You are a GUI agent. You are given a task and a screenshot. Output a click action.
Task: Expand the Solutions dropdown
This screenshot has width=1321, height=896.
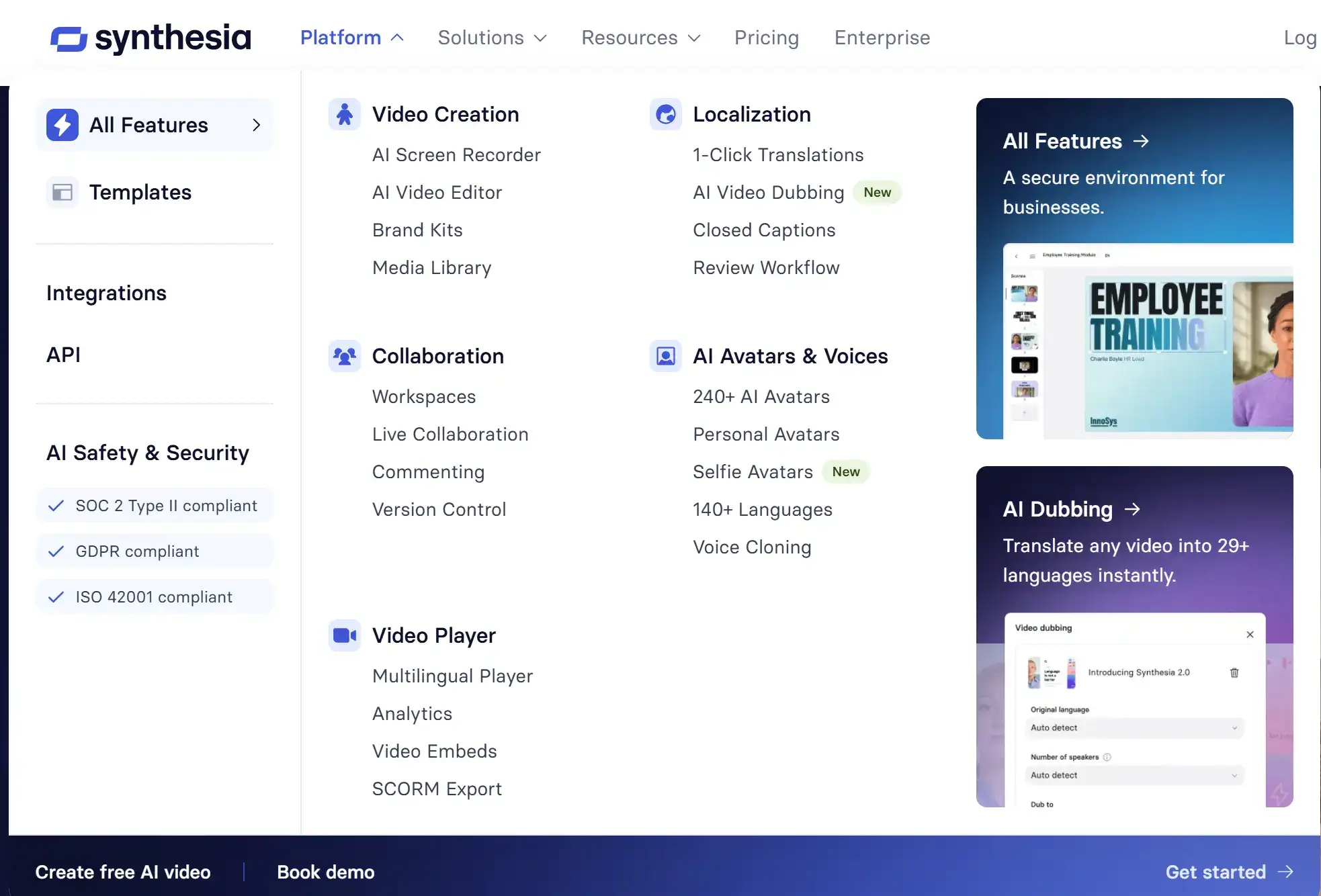(492, 38)
